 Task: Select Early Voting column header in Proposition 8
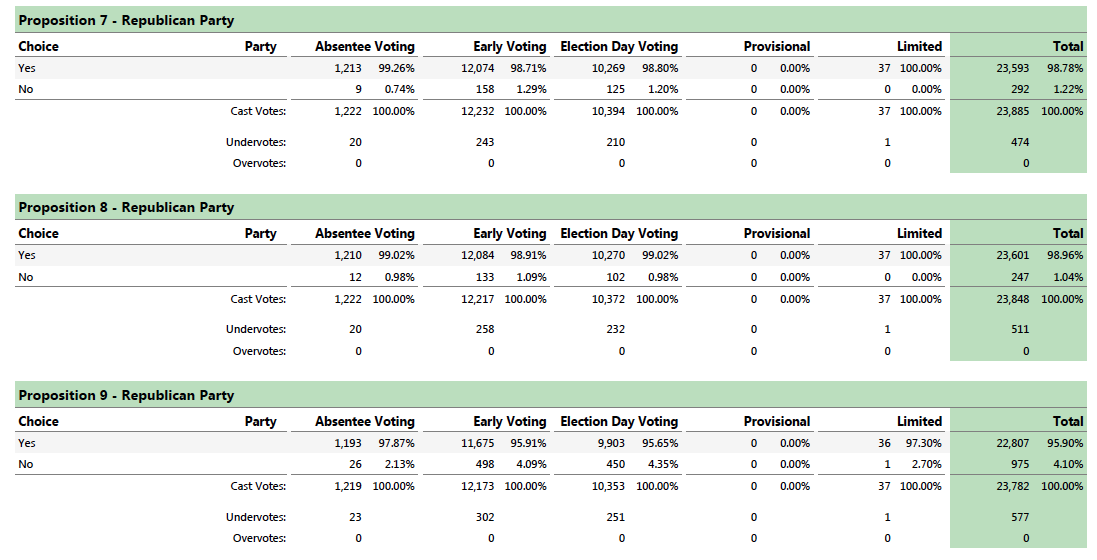(509, 233)
